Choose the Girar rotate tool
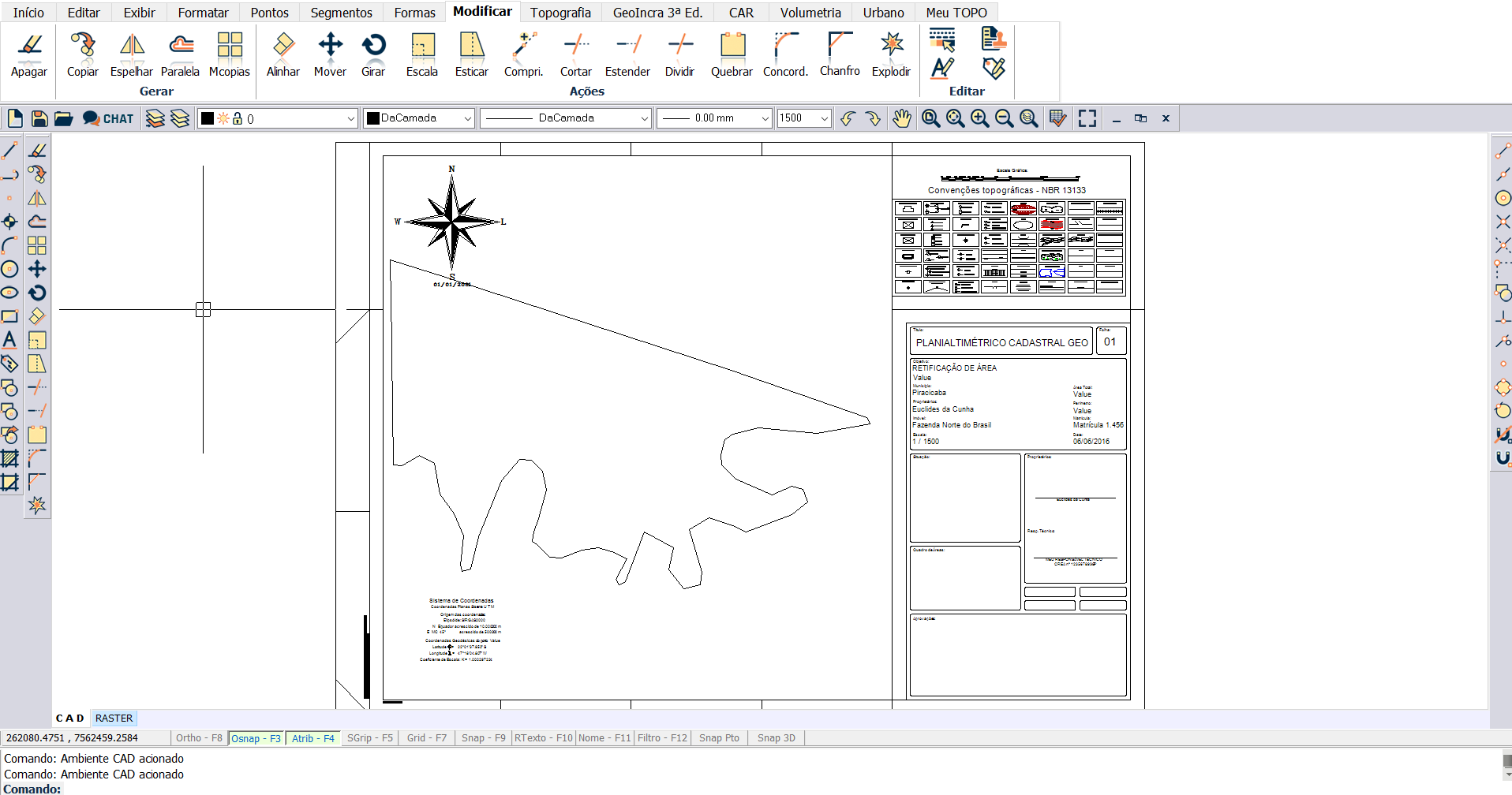This screenshot has width=1512, height=795. coord(373,55)
